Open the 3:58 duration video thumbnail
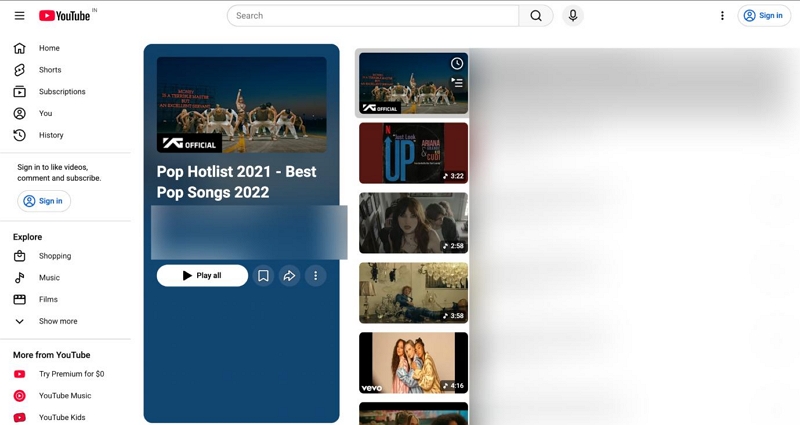Image resolution: width=800 pixels, height=425 pixels. point(413,293)
